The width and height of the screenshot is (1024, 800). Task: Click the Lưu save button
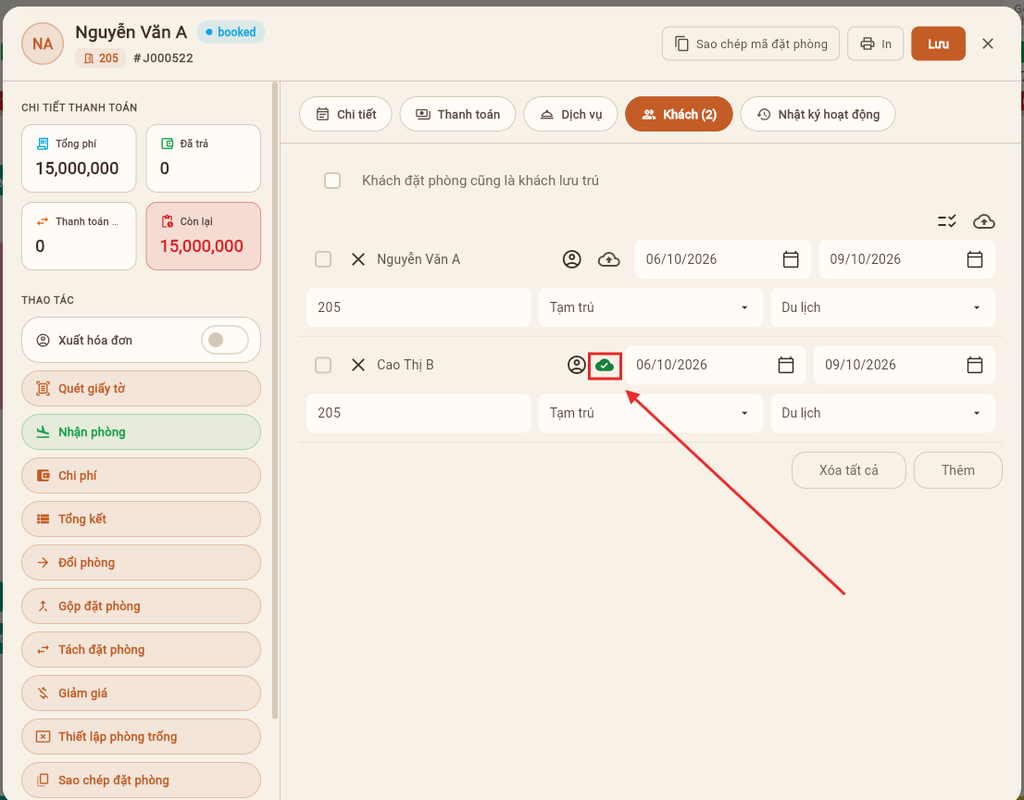click(x=938, y=44)
